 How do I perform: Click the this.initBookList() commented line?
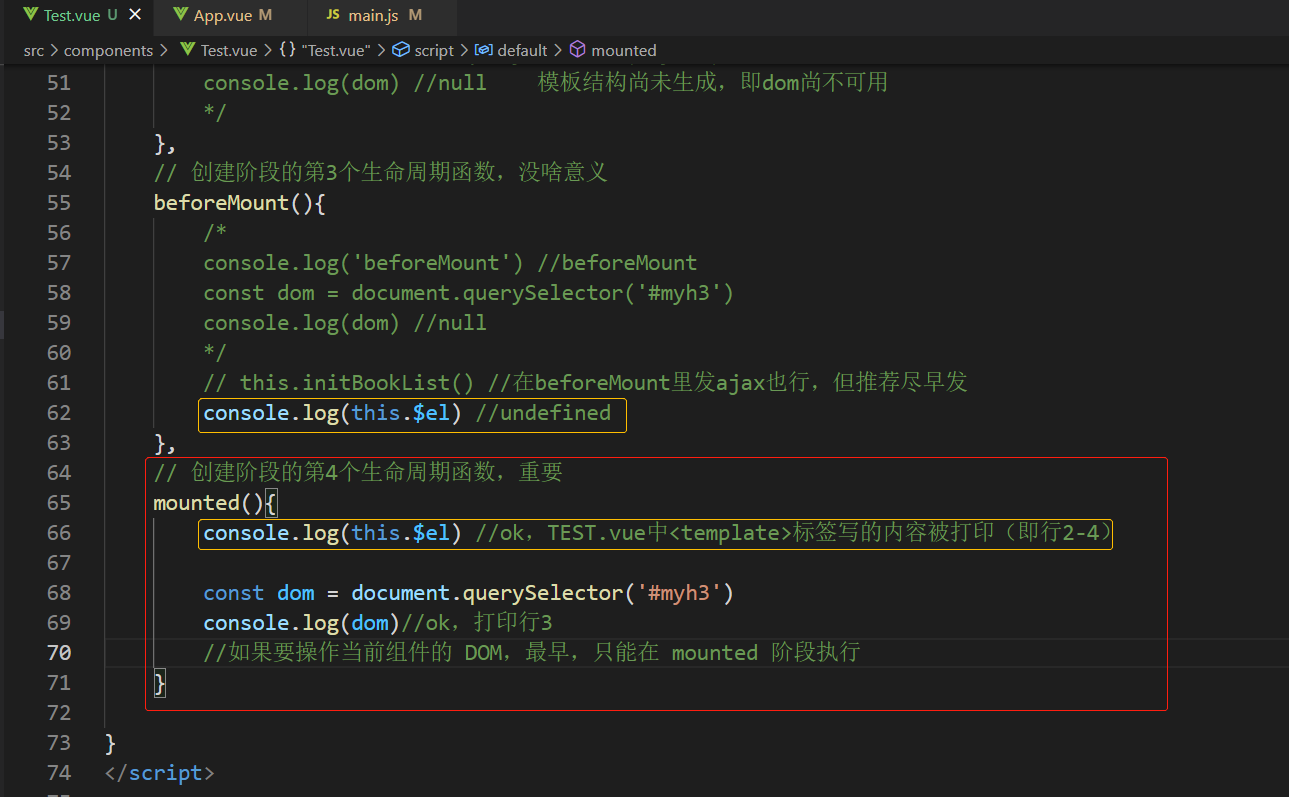[585, 382]
